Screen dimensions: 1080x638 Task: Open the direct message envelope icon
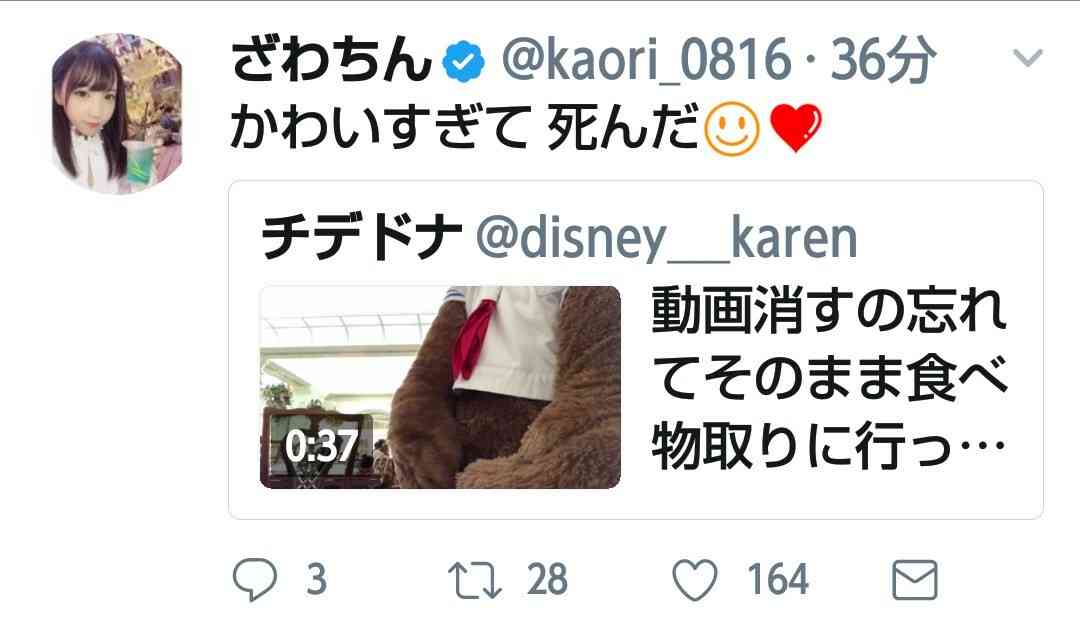click(x=915, y=579)
